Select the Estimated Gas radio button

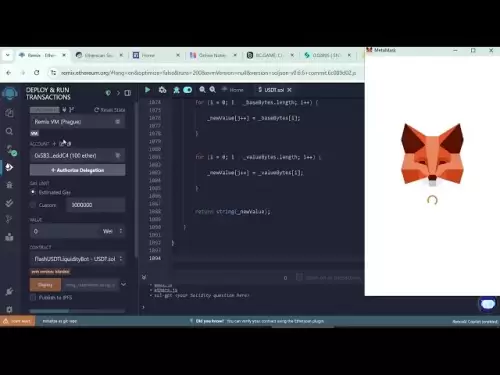tap(33, 192)
